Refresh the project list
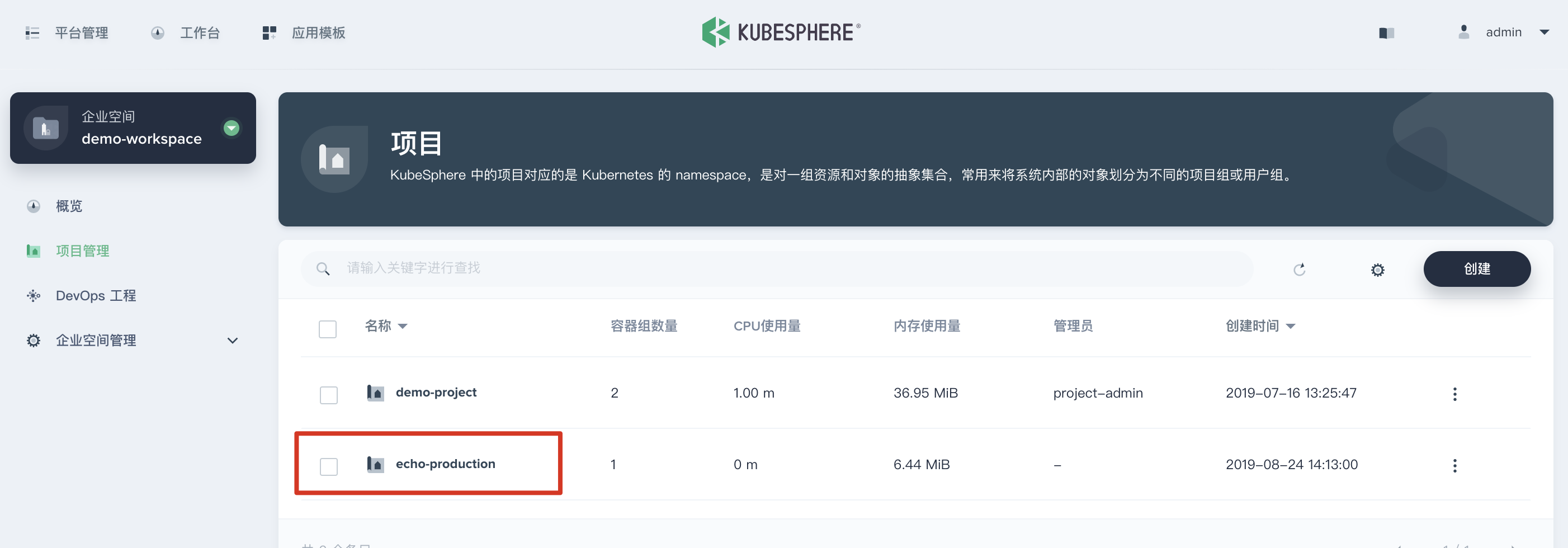Image resolution: width=1568 pixels, height=548 pixels. [1300, 269]
